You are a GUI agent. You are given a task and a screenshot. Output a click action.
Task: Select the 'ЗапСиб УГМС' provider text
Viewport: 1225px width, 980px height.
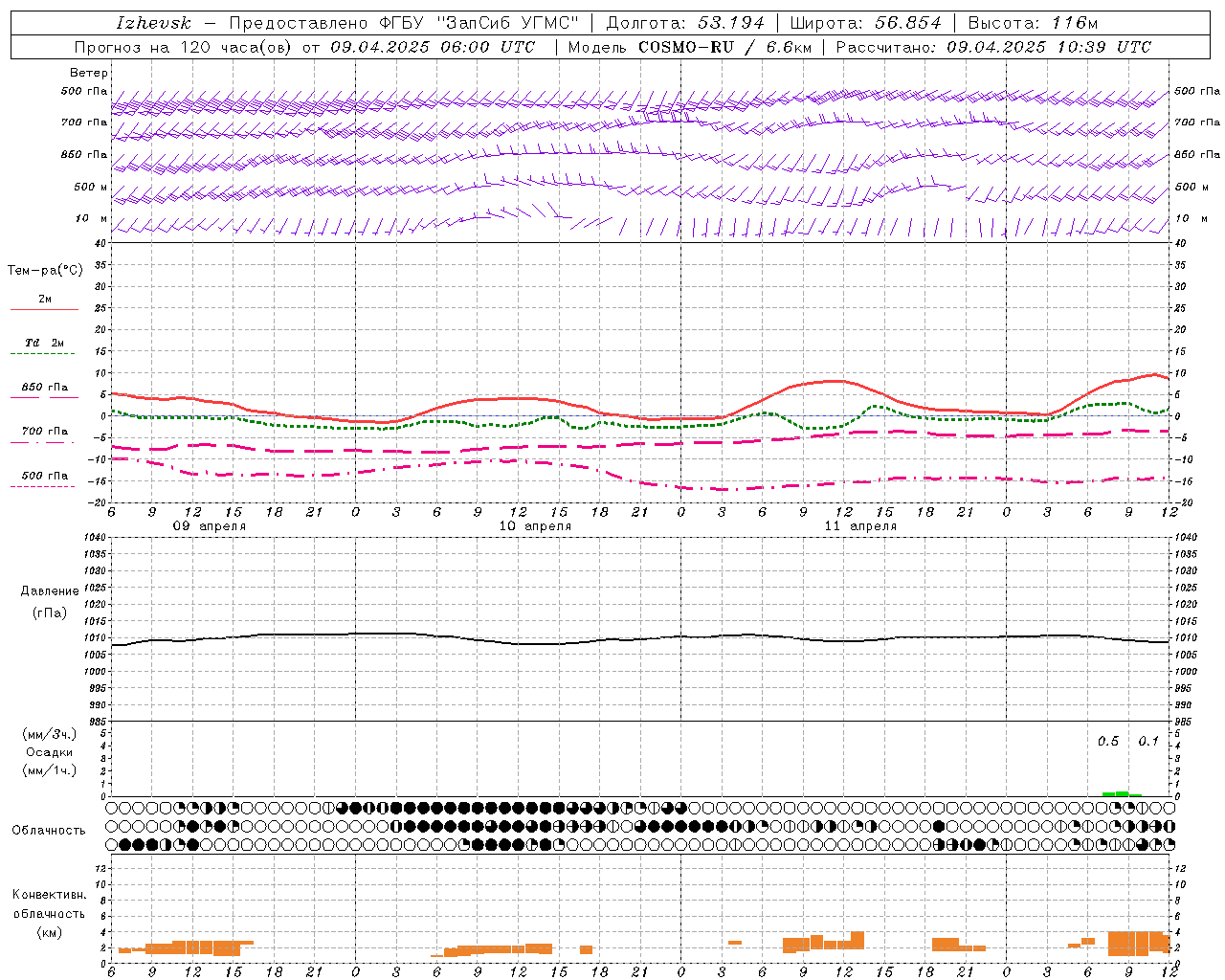(x=508, y=23)
